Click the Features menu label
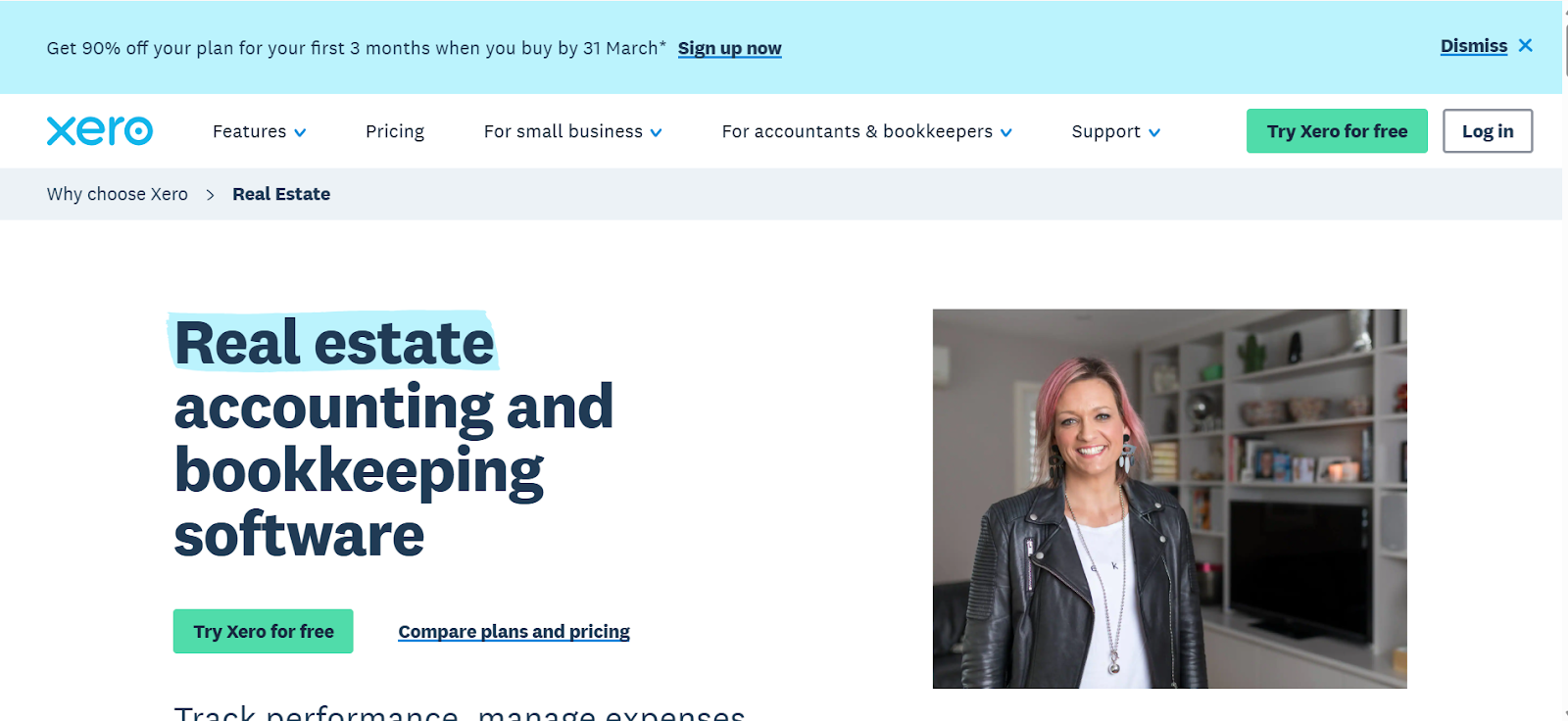 click(x=249, y=131)
